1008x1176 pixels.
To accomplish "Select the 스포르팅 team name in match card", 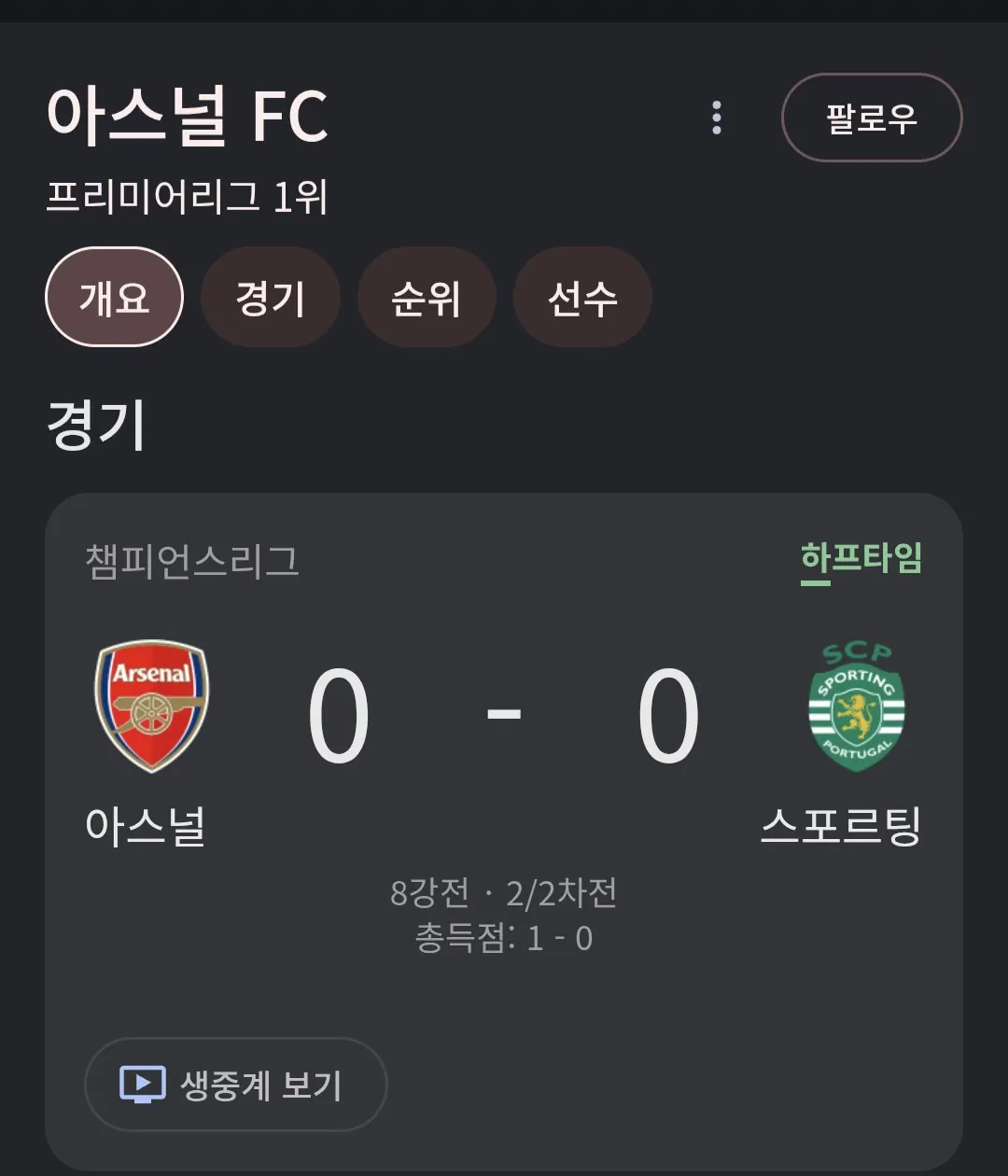I will [x=841, y=826].
